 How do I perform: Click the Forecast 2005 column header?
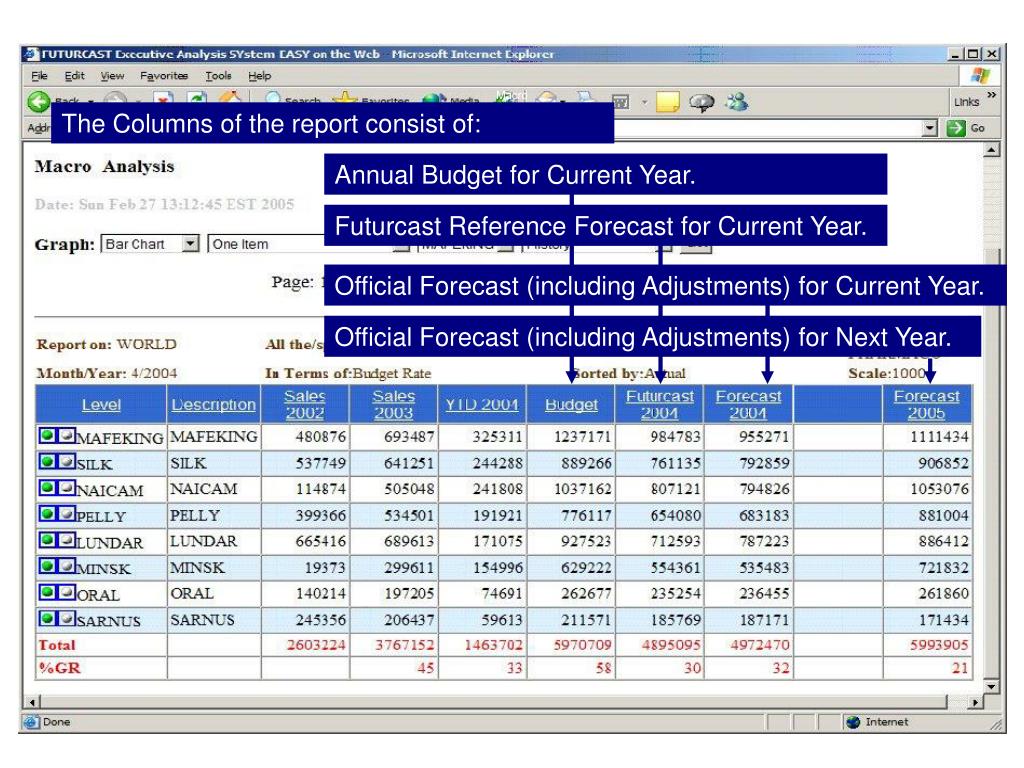[927, 404]
